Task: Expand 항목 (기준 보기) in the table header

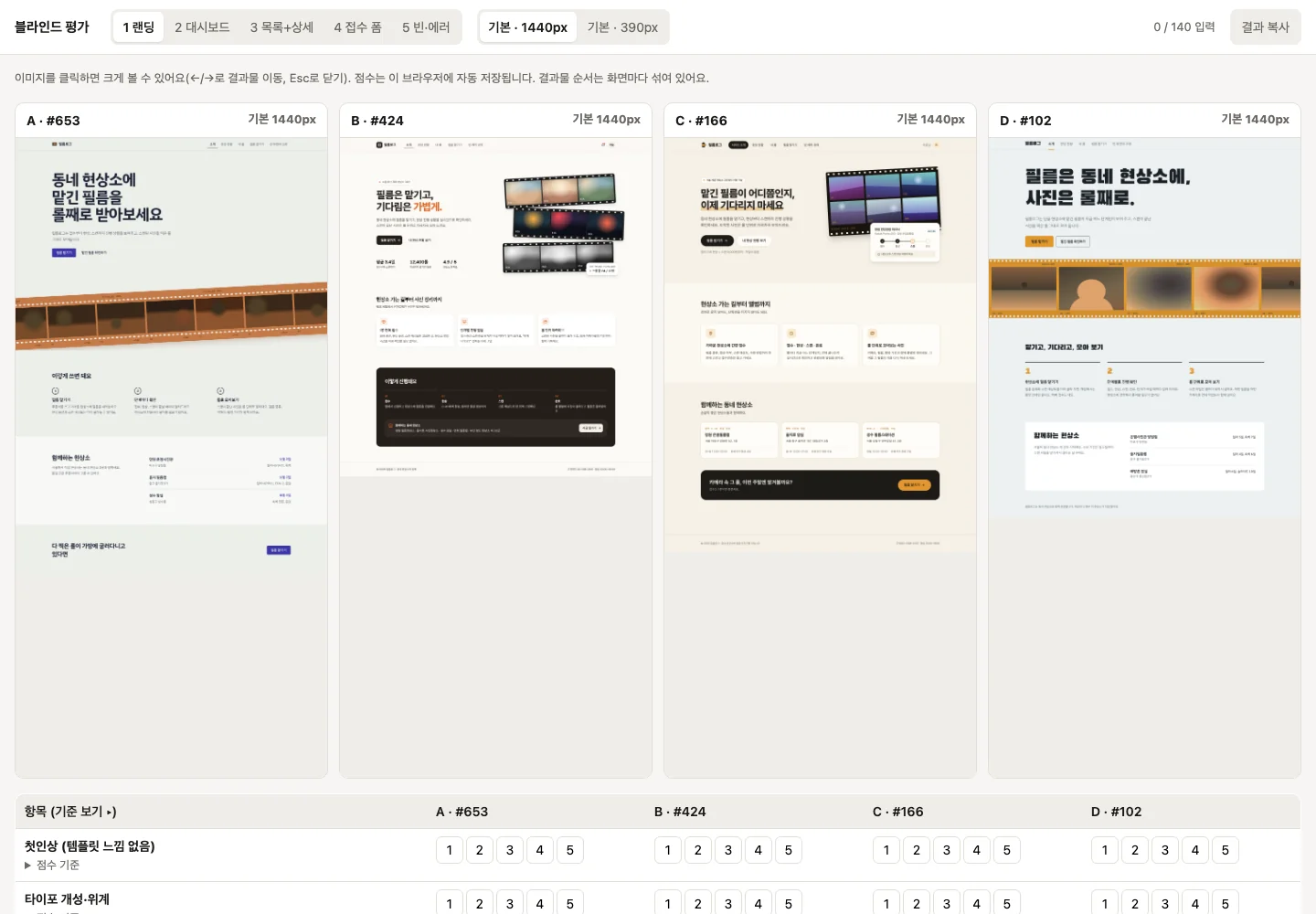Action: (x=70, y=812)
